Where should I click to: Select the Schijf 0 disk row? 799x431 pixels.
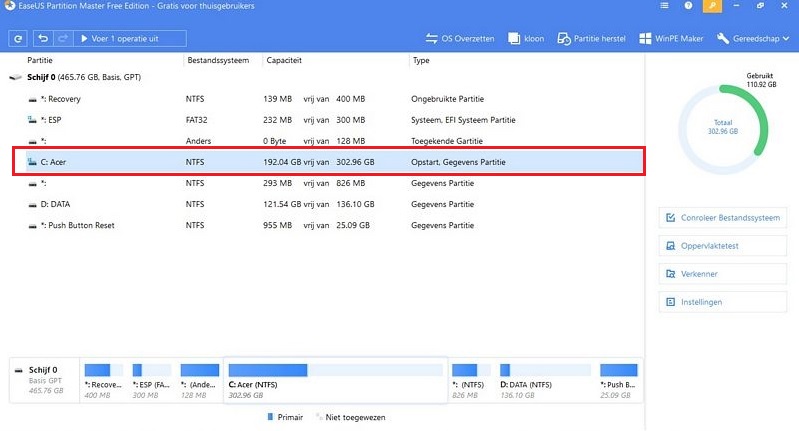(326, 77)
